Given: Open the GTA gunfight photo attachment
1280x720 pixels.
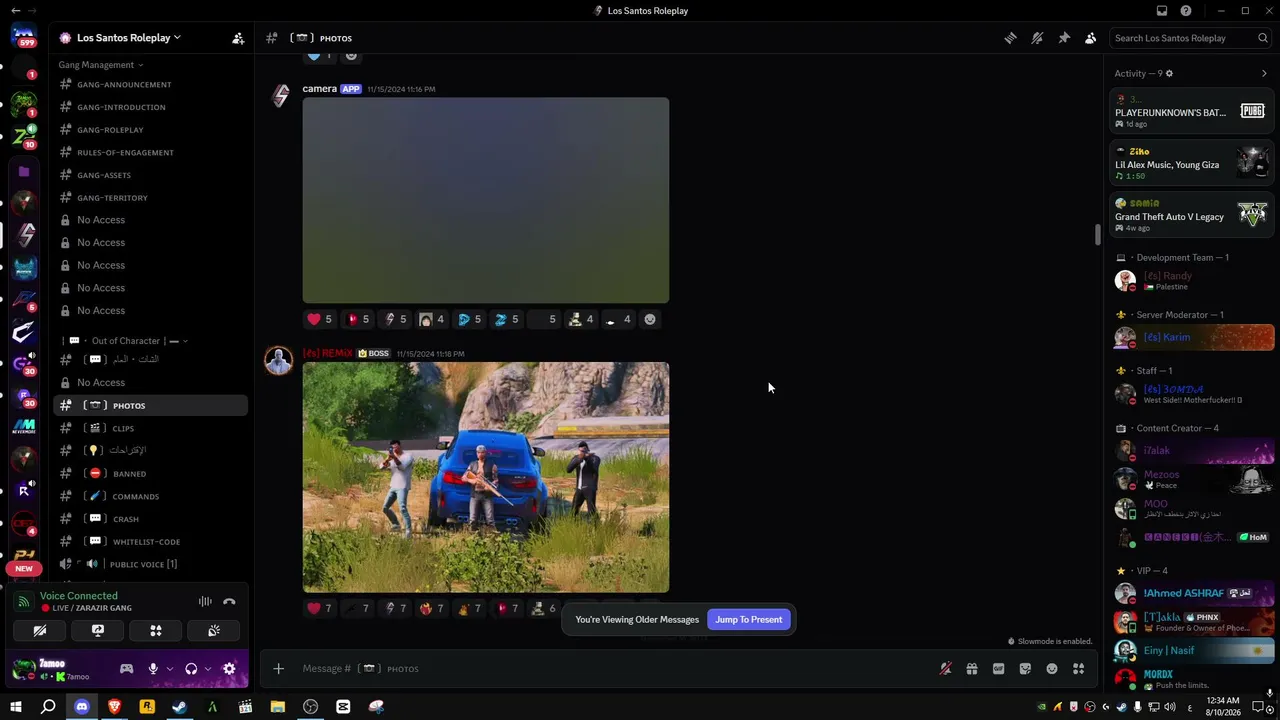Looking at the screenshot, I should pyautogui.click(x=486, y=477).
